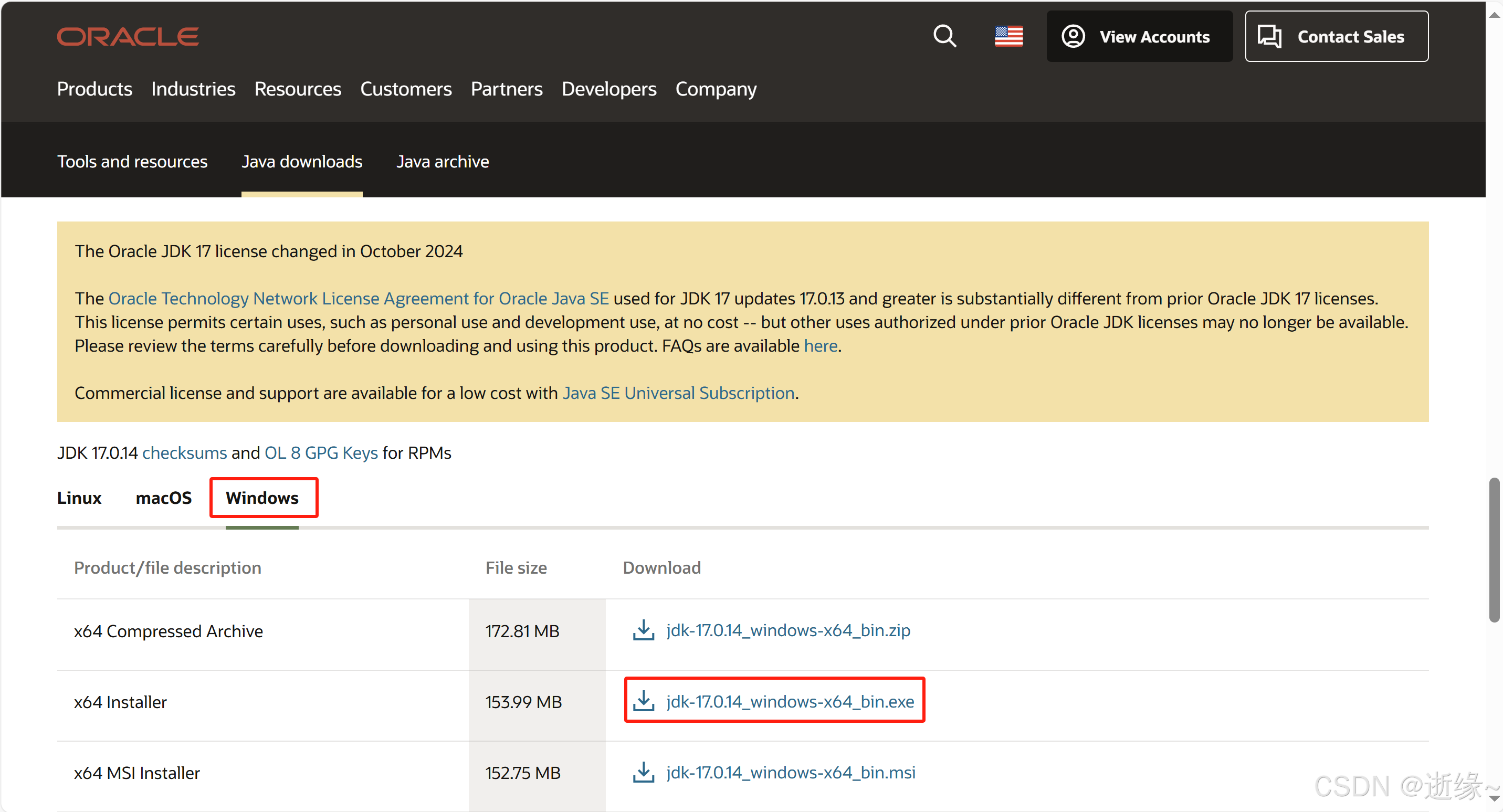Open the Tools and resources tab
The width and height of the screenshot is (1503, 812).
(x=132, y=162)
